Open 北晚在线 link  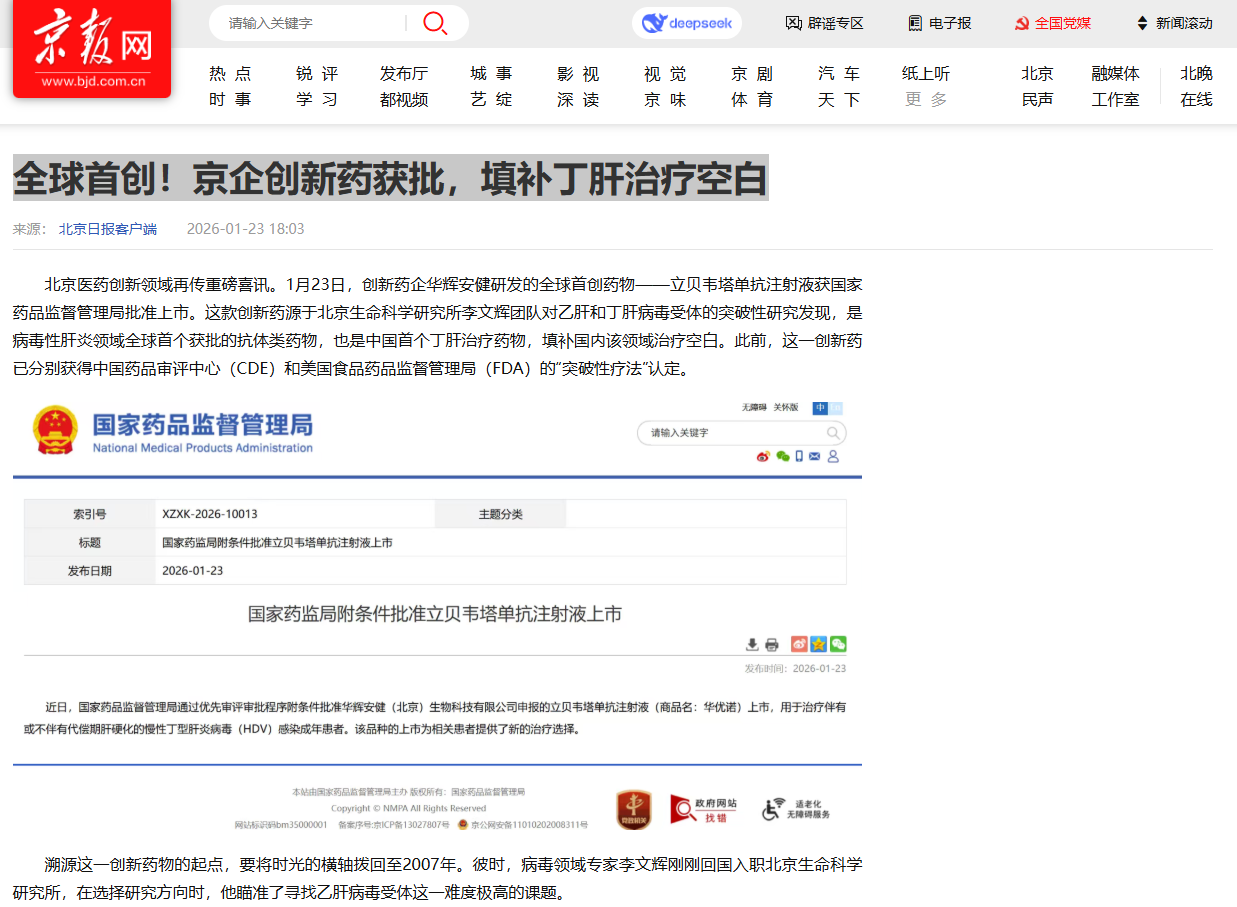(1196, 86)
